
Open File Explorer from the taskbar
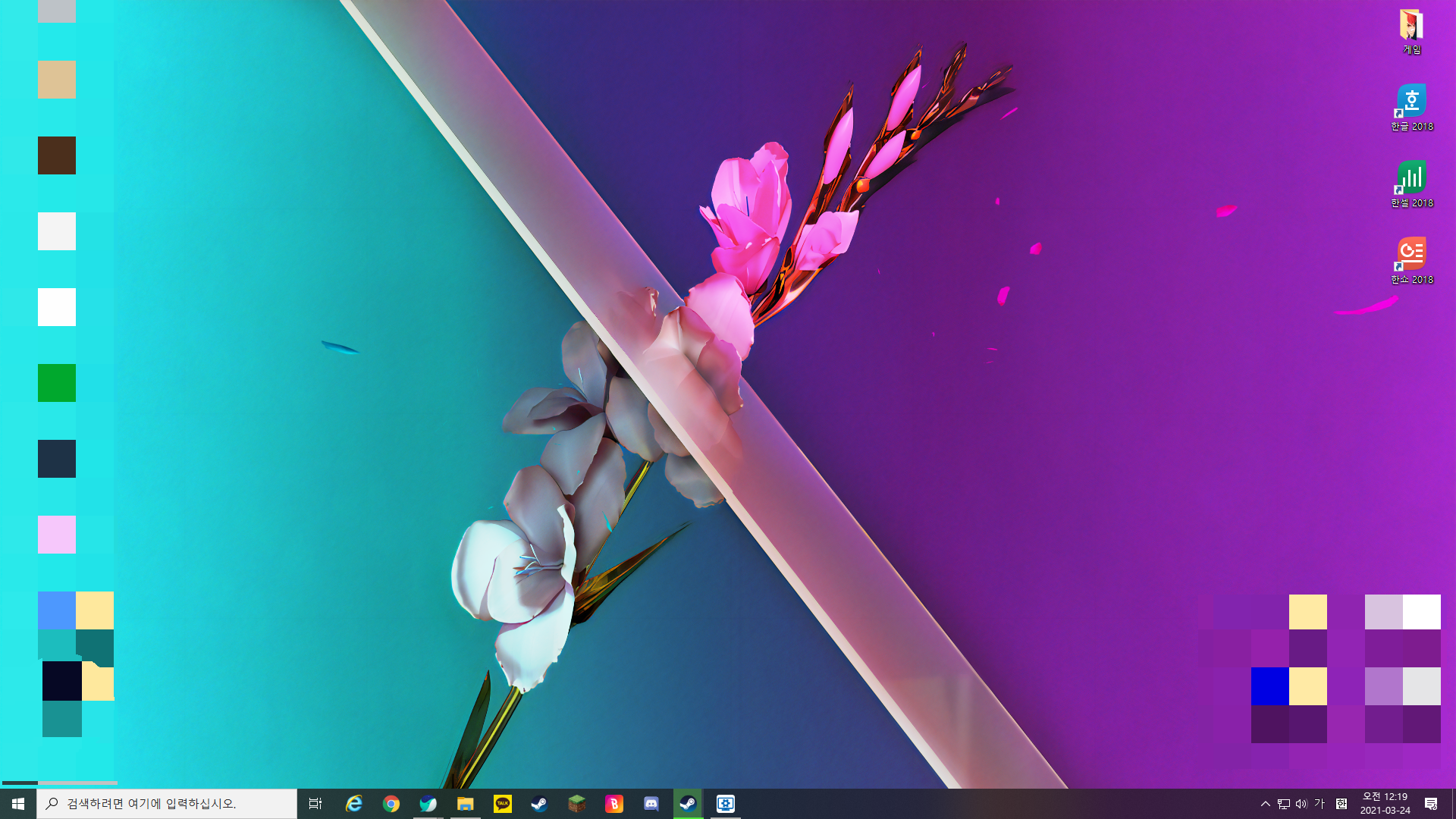[x=466, y=804]
